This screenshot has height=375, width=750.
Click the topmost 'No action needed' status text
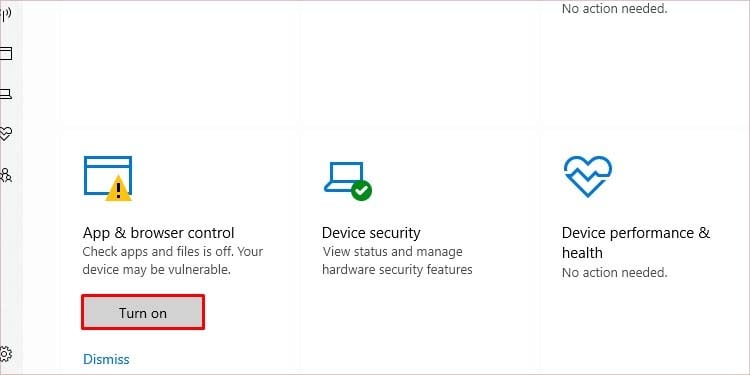point(614,9)
